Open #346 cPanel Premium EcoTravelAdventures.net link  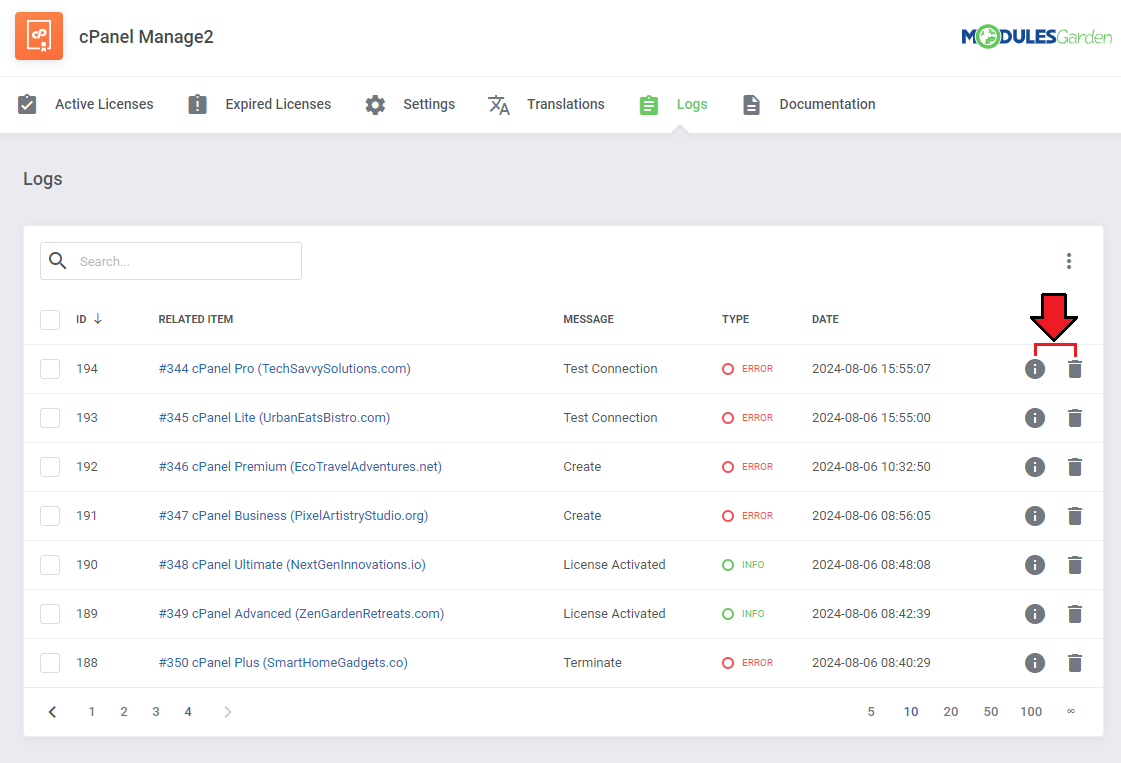point(300,467)
